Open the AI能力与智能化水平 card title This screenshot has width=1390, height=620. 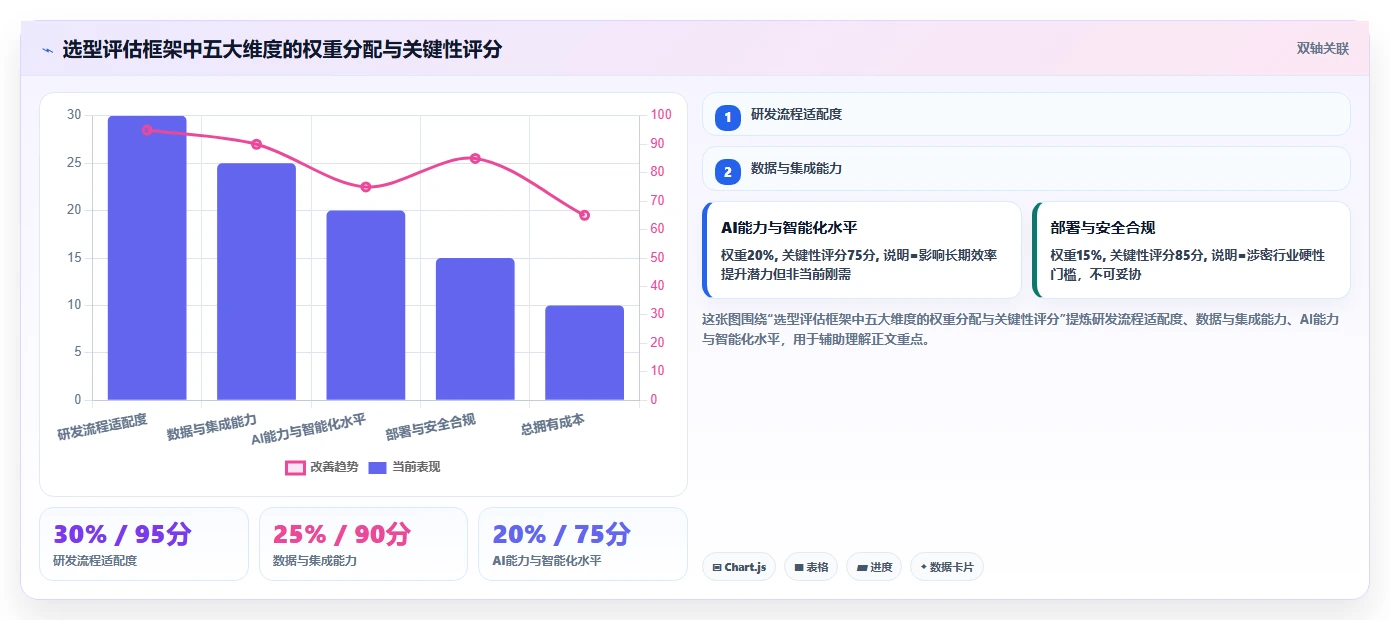(789, 228)
